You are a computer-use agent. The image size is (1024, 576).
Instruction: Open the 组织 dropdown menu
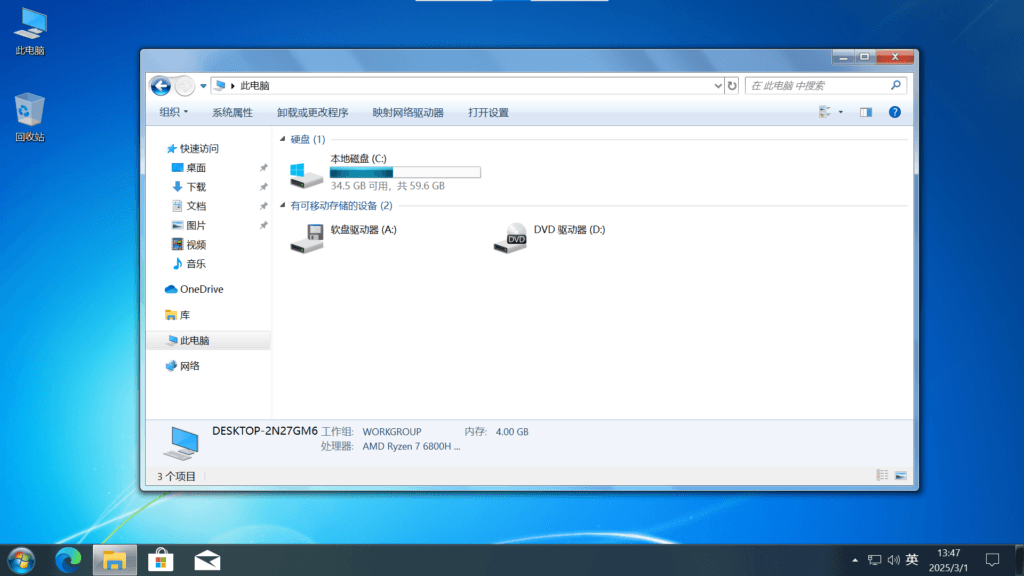[170, 112]
